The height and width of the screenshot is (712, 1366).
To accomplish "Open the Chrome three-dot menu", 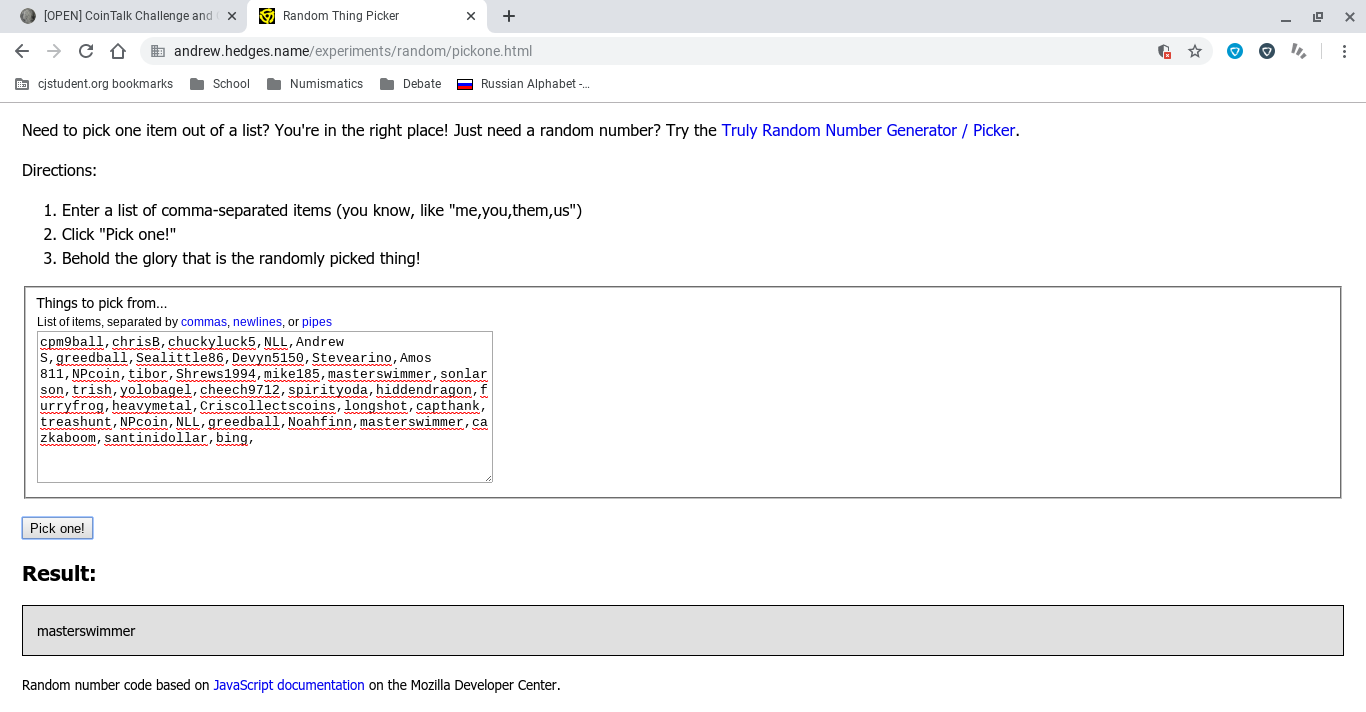I will (1345, 51).
